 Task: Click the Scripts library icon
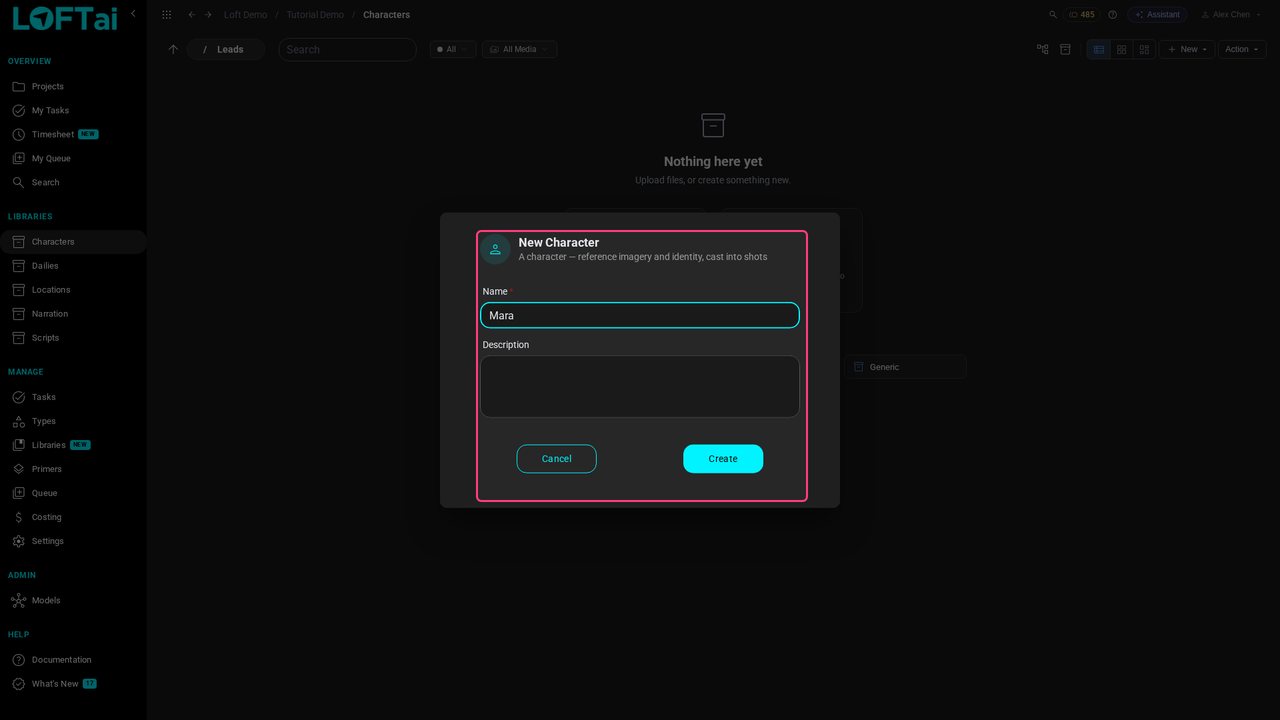click(x=18, y=338)
